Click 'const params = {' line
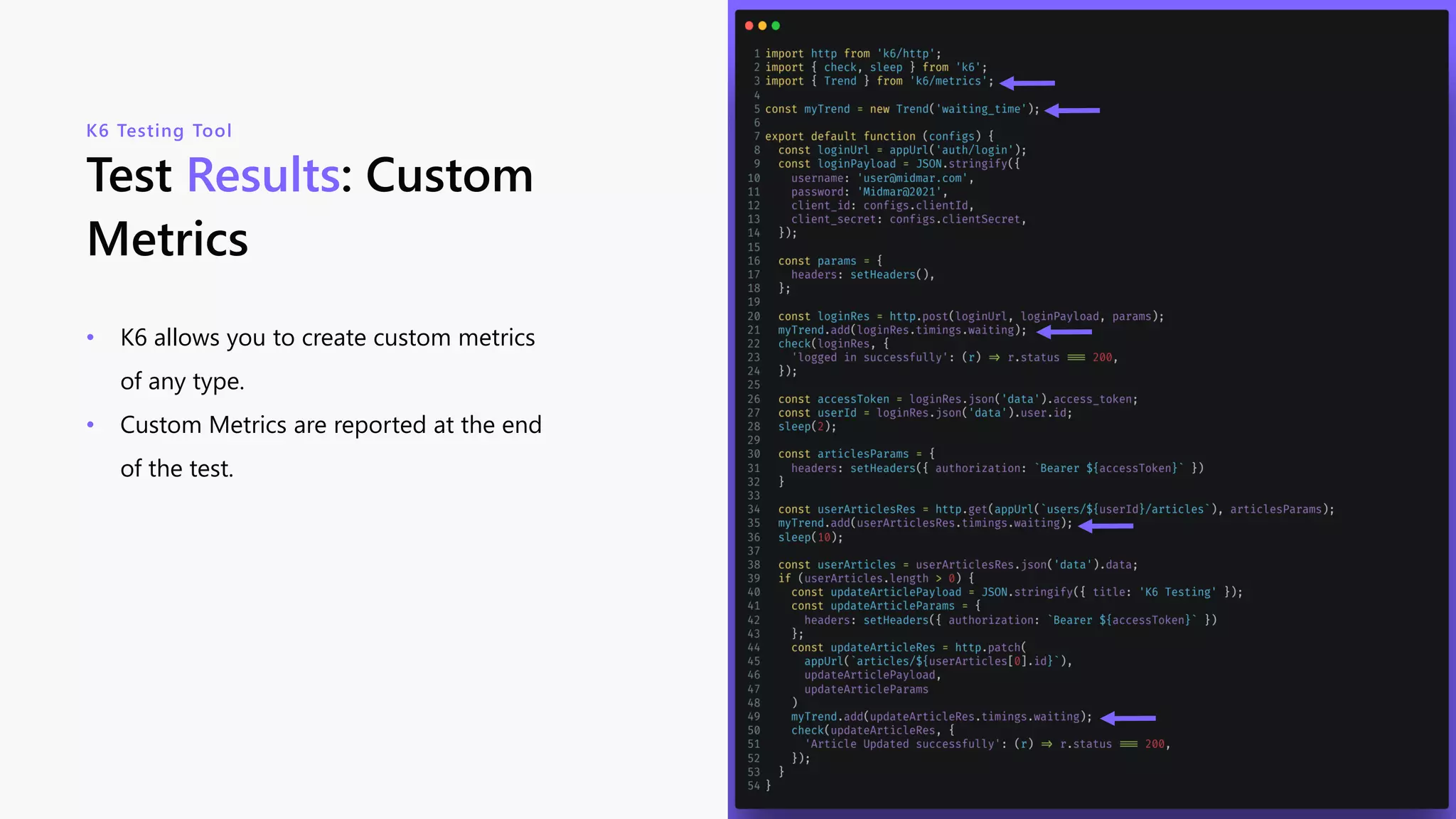 click(x=830, y=261)
